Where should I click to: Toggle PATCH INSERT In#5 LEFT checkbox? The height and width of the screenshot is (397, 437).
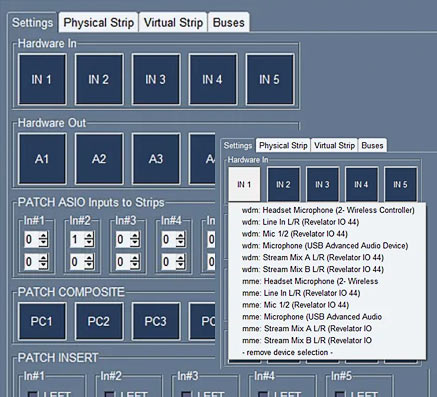point(340,394)
